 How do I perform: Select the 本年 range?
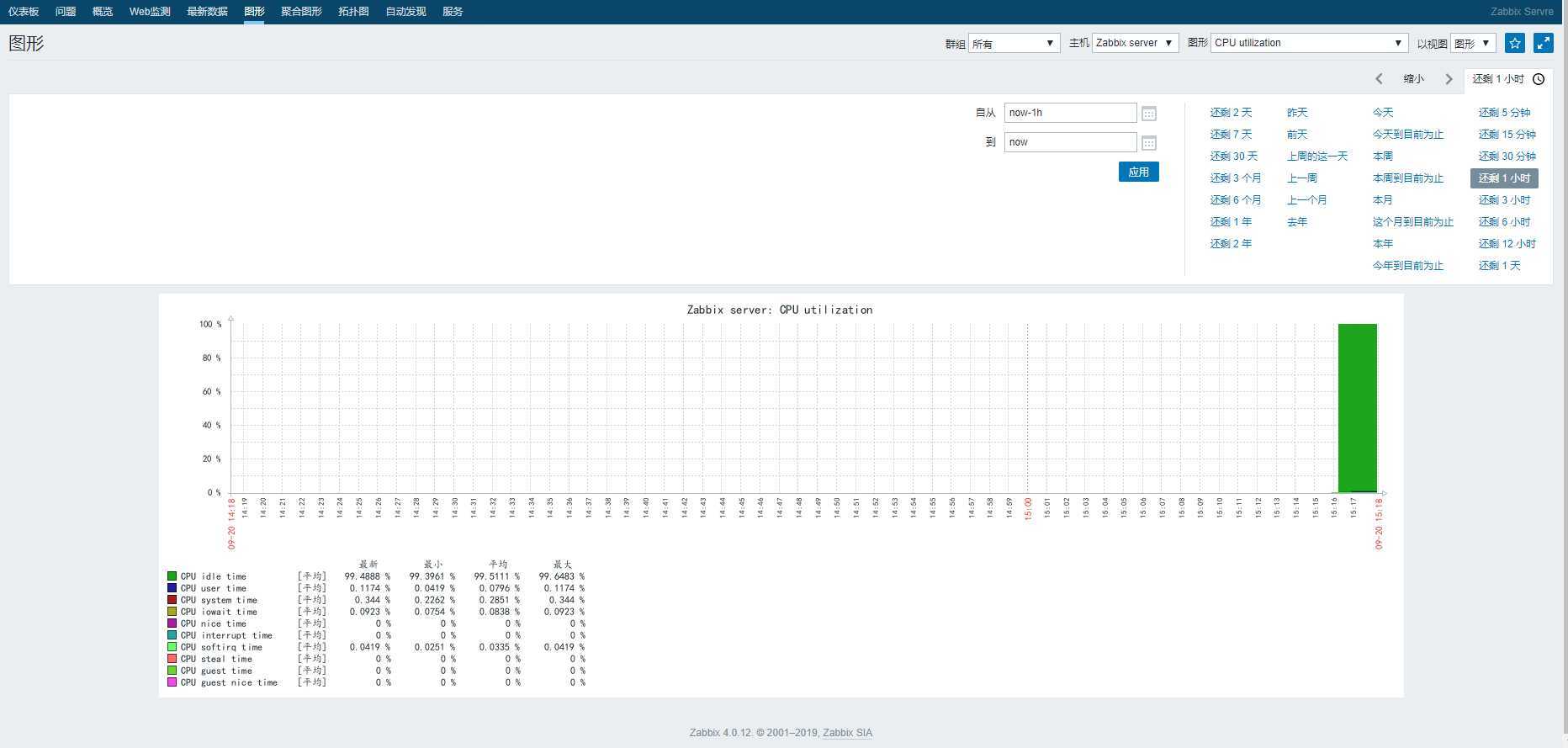1383,244
